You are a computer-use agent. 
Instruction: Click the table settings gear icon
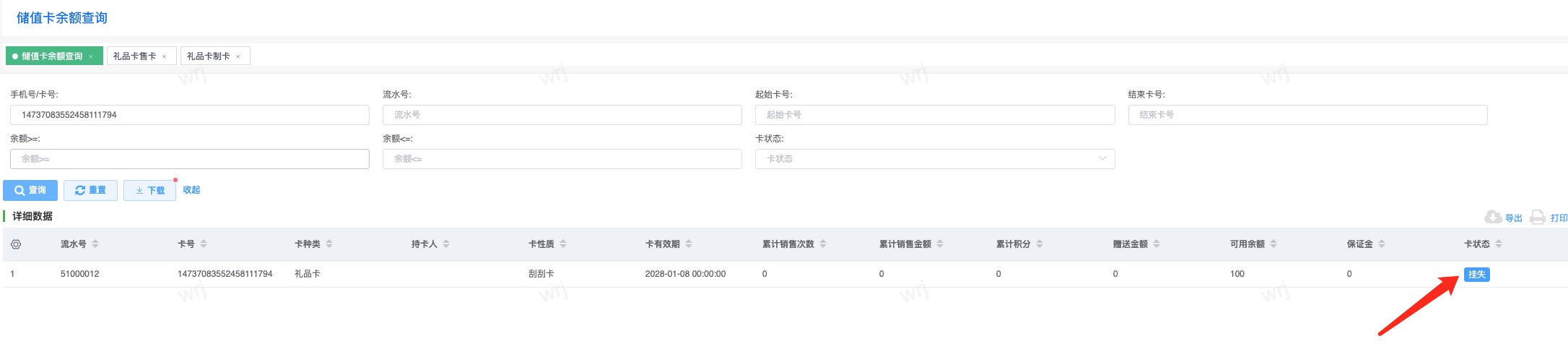[16, 244]
